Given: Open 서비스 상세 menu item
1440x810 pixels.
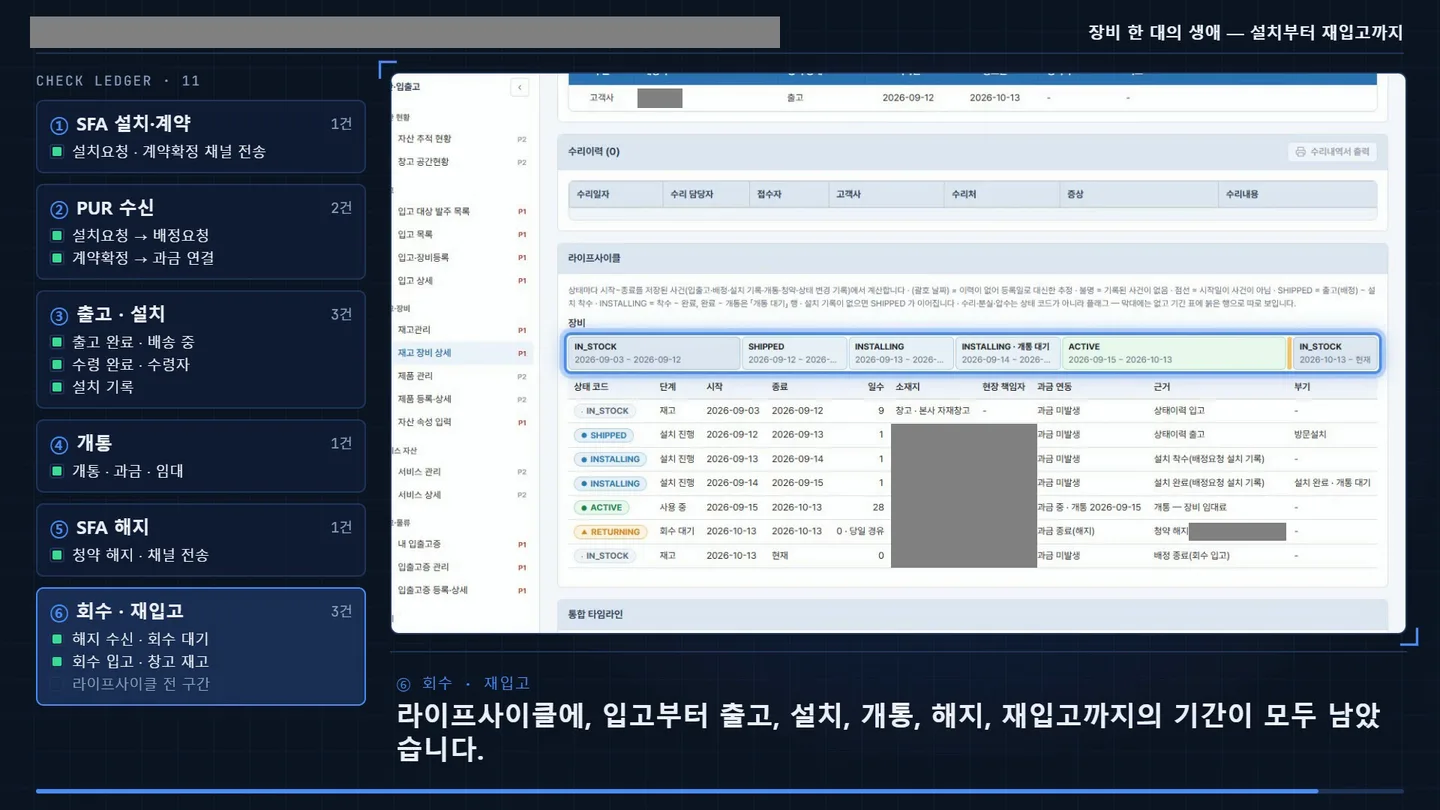Looking at the screenshot, I should pos(419,495).
